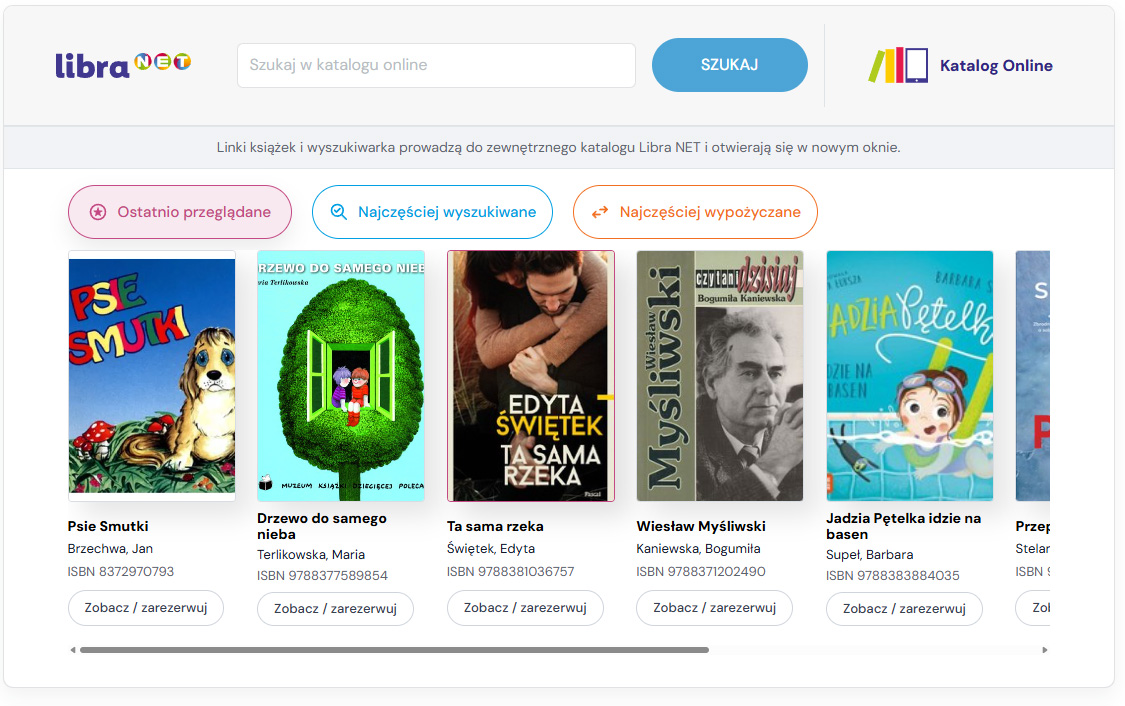
Task: Click the star icon in Ostatnio przeglądane
Action: [98, 212]
